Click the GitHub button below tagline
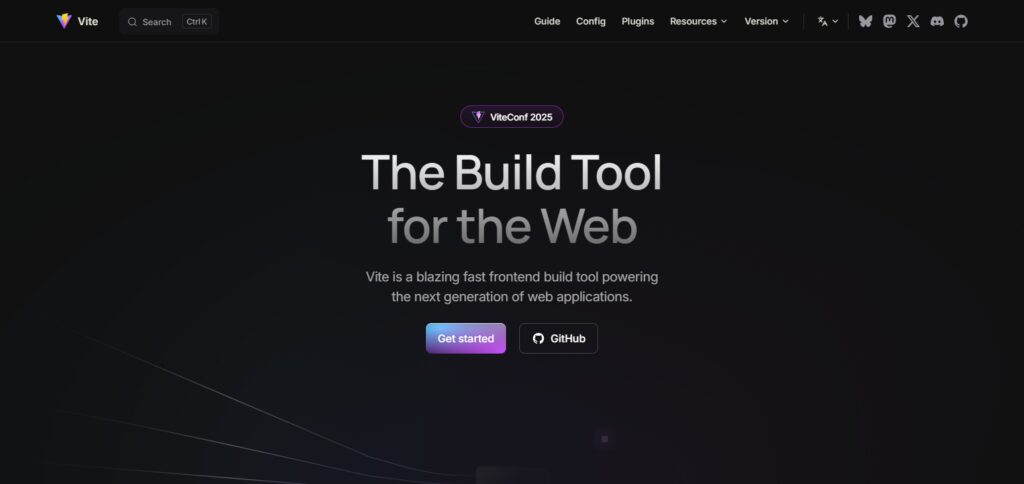1024x484 pixels. click(558, 338)
